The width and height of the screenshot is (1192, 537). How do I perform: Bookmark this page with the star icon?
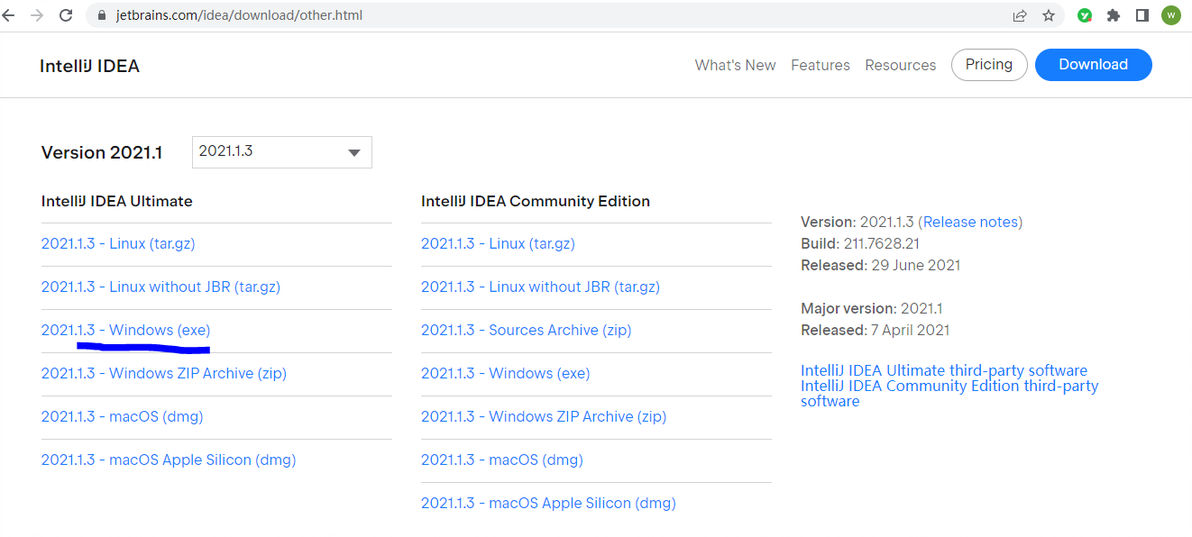(x=1048, y=16)
